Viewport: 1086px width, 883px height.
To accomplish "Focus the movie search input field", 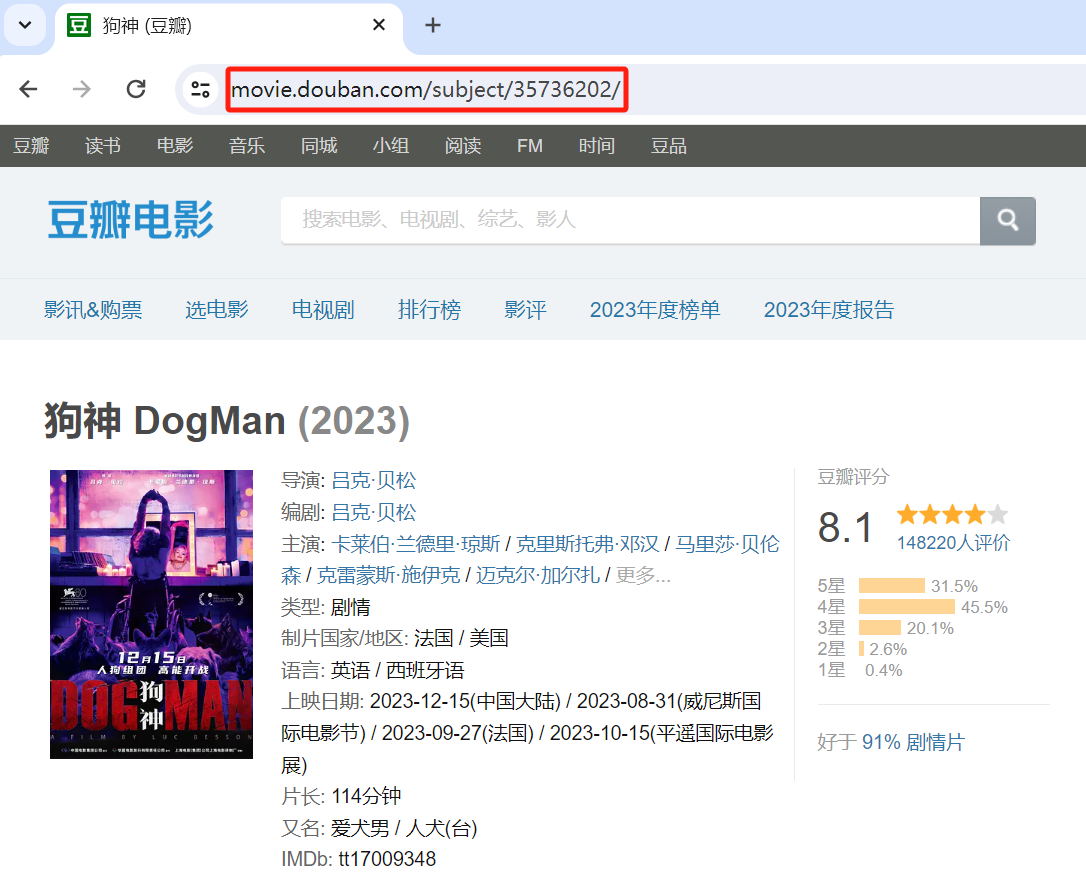I will 630,220.
